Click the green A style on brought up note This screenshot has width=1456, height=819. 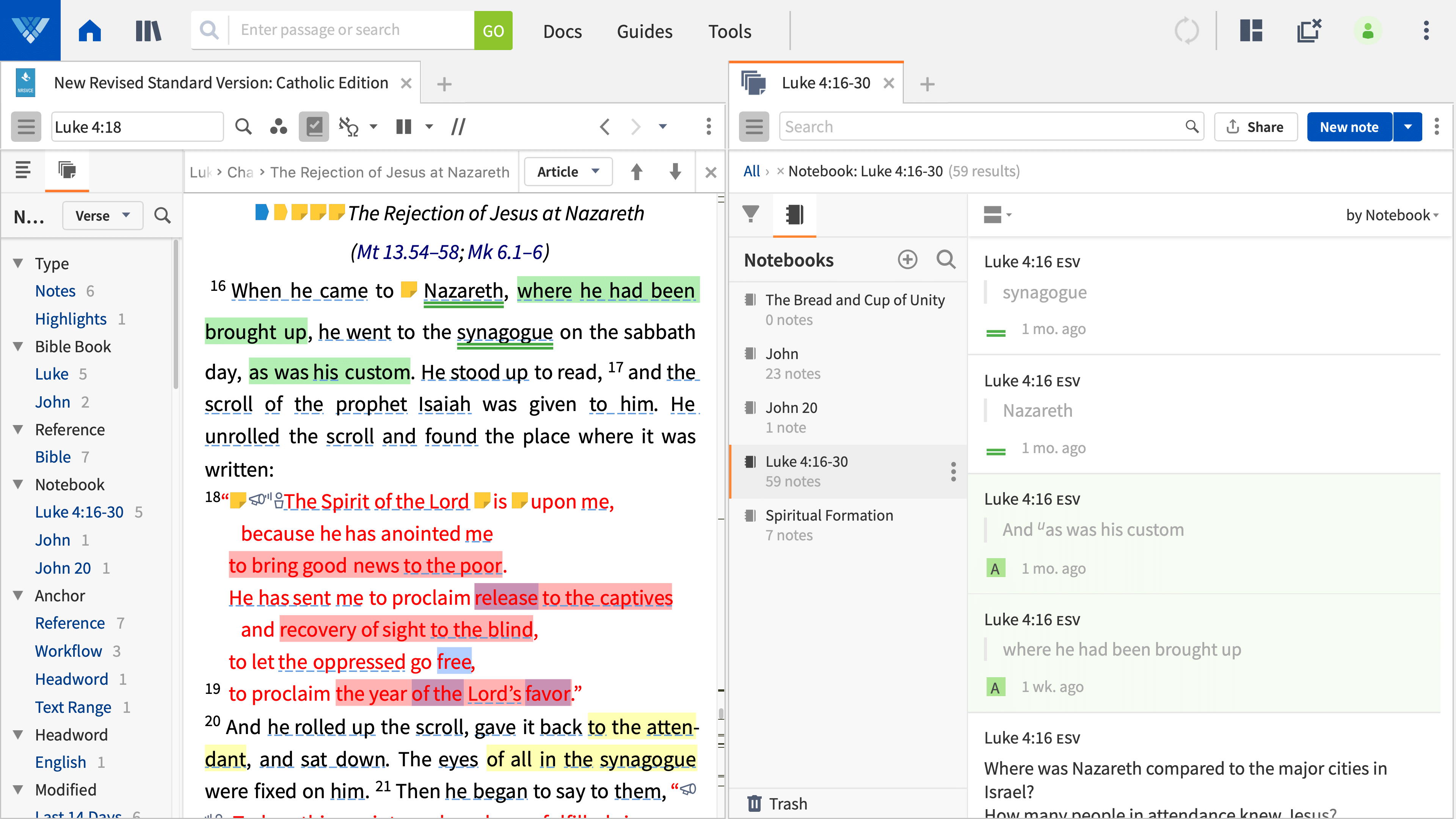click(995, 687)
